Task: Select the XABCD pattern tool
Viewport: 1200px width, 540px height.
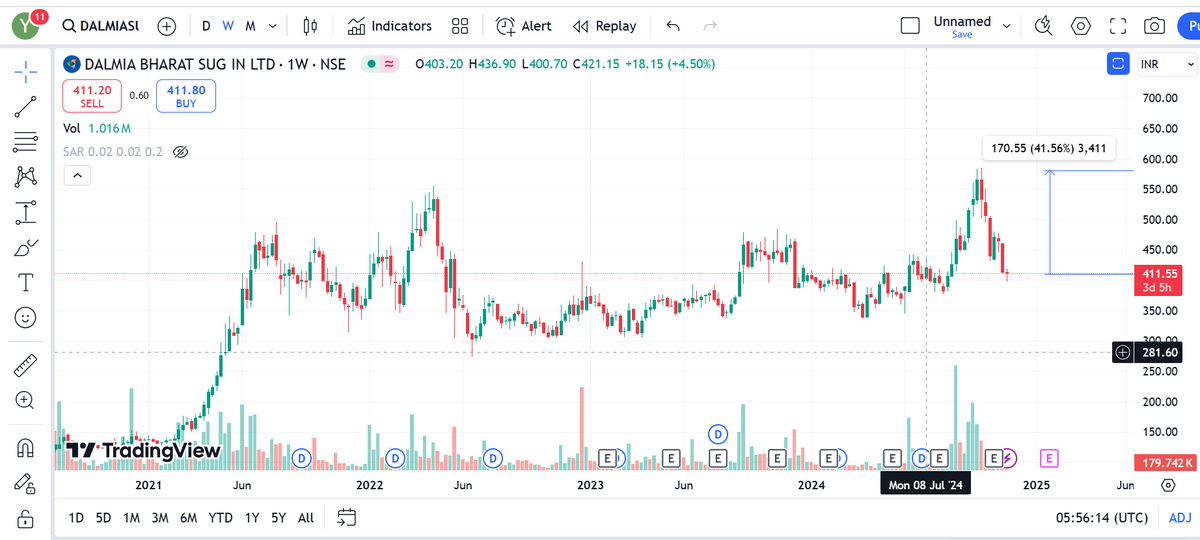Action: pos(25,177)
